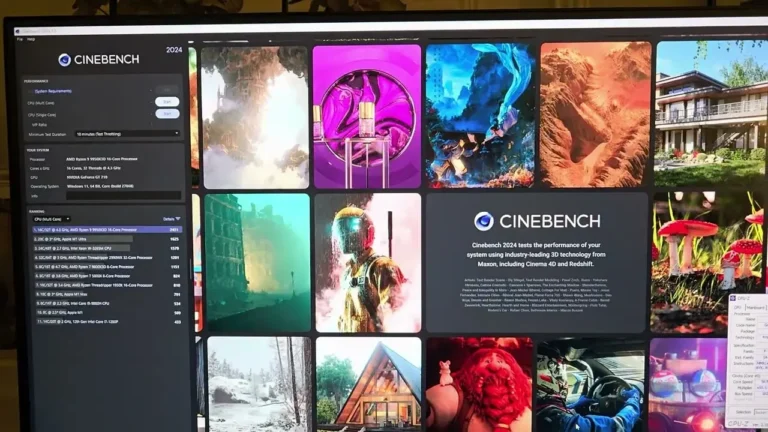Open the Selection socket dropdown in CPU-Z
Viewport: 768px width, 432px height.
coord(761,412)
